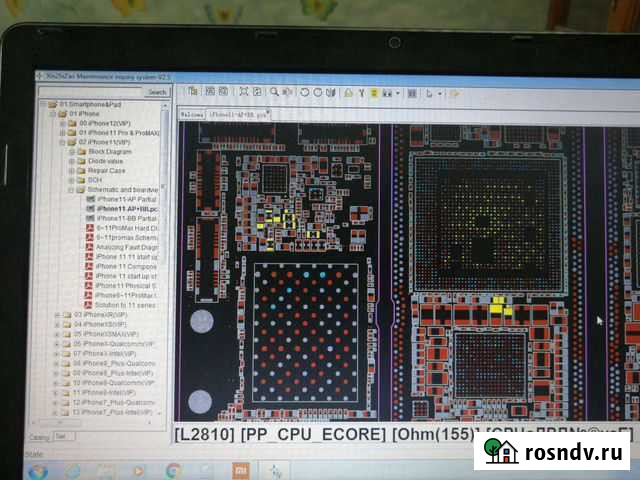Viewport: 640px width, 480px height.
Task: Switch to the Welcome tab
Action: [x=191, y=115]
